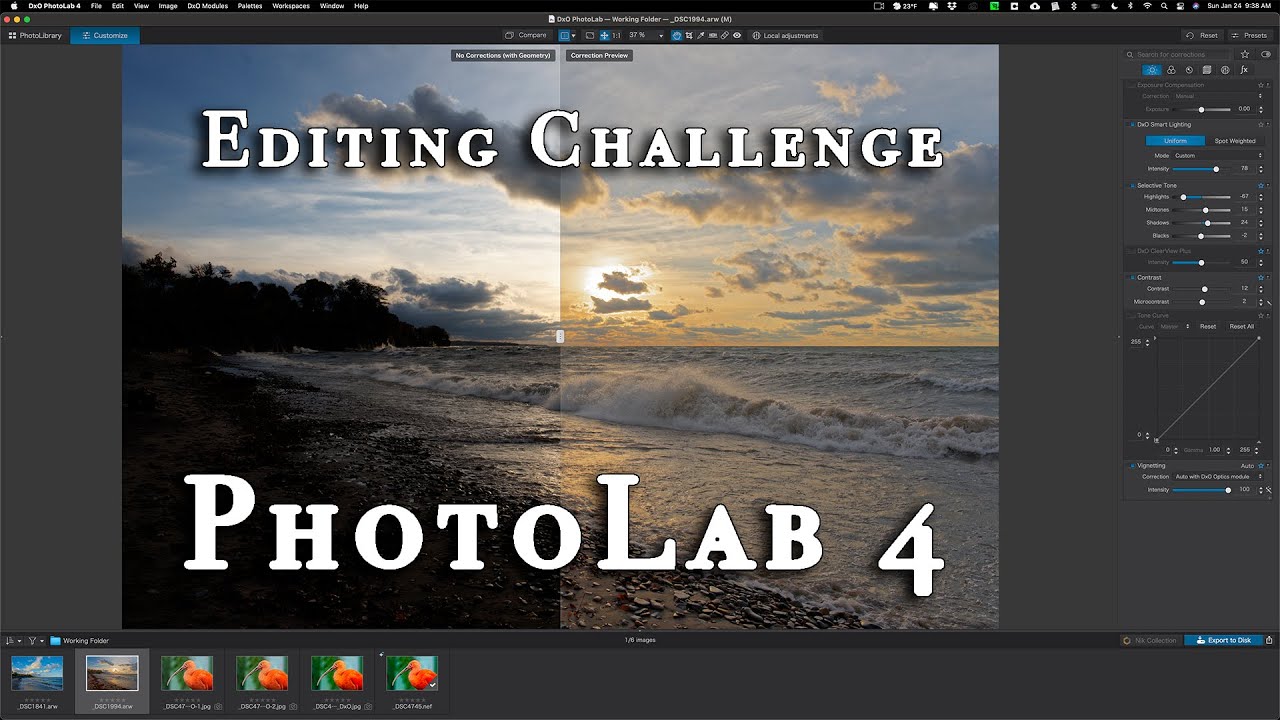This screenshot has height=720, width=1280.
Task: Step the Gamma value stepper
Action: pos(1228,450)
